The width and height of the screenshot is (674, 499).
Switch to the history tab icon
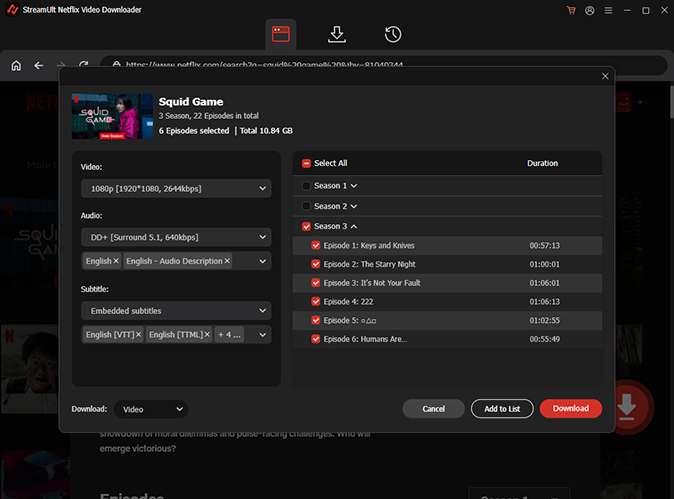(393, 34)
